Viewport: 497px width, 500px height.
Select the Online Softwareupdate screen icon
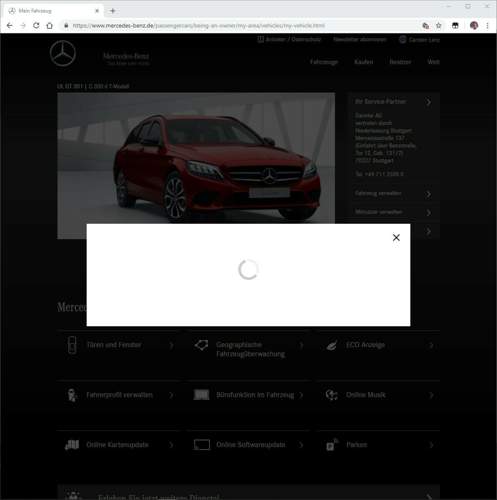pyautogui.click(x=202, y=445)
